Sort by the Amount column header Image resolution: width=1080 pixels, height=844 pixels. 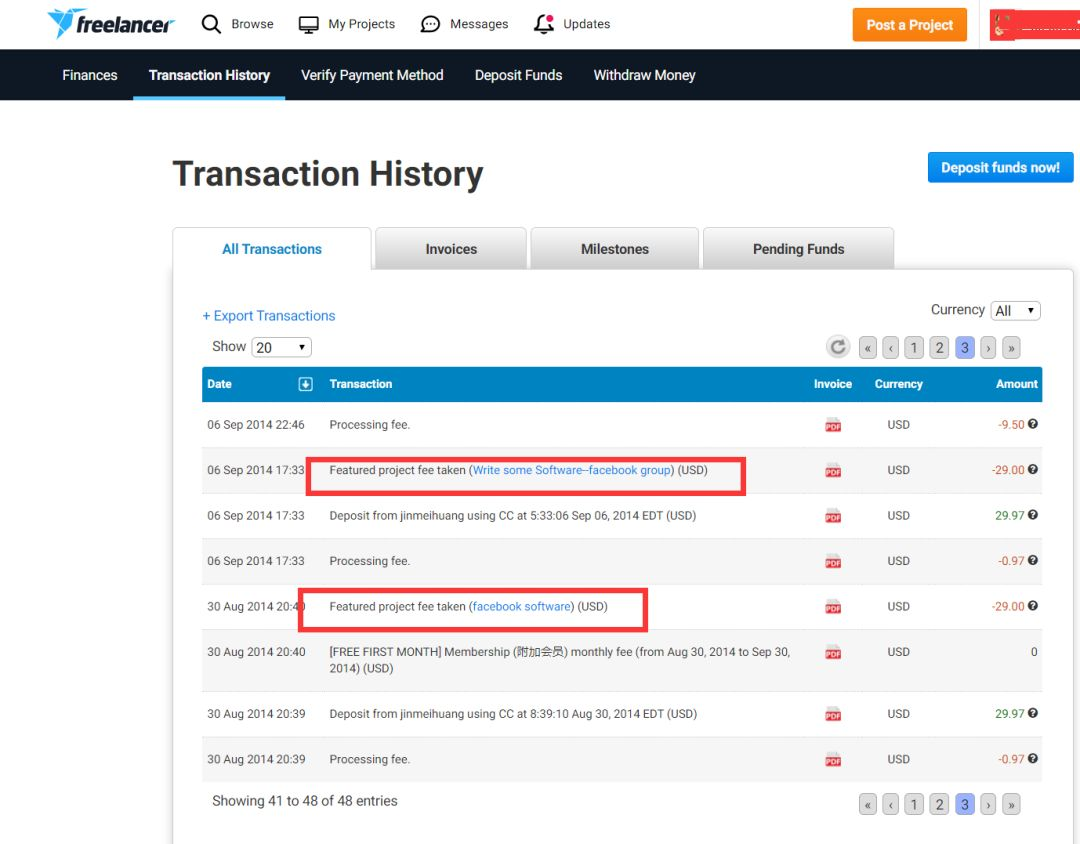point(1017,384)
